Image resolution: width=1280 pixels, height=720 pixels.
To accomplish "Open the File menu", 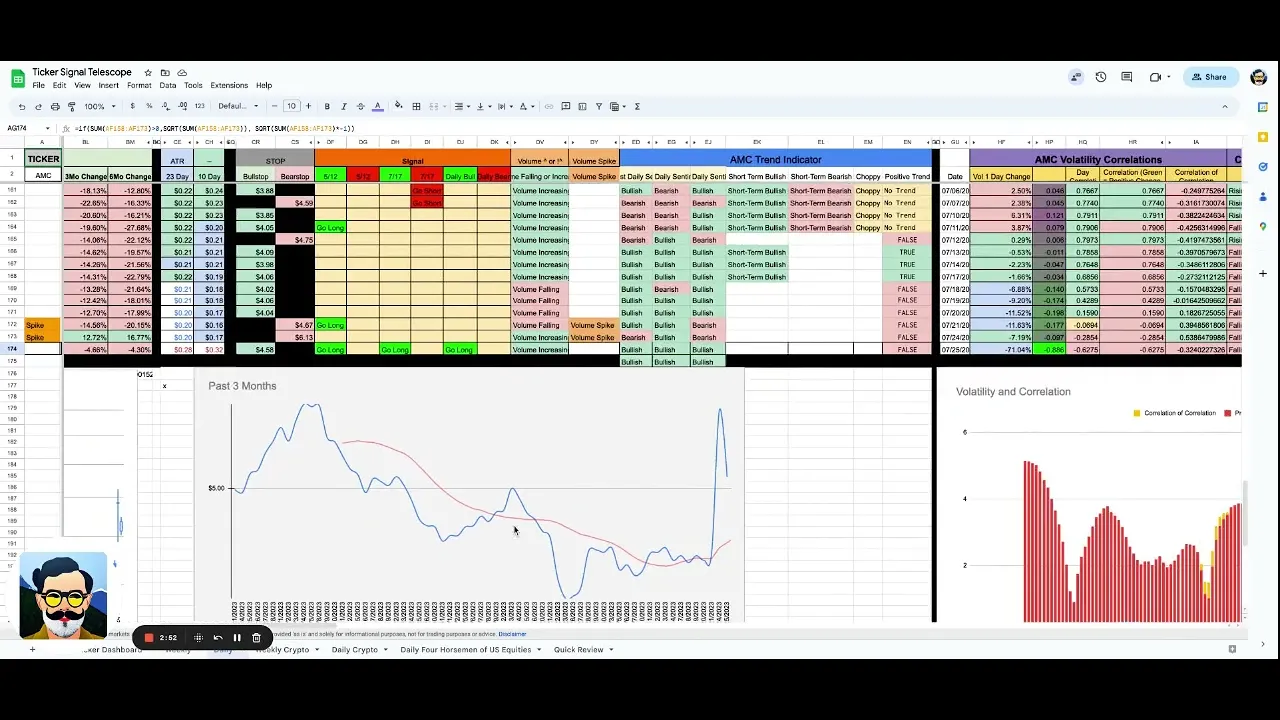I will (x=38, y=85).
